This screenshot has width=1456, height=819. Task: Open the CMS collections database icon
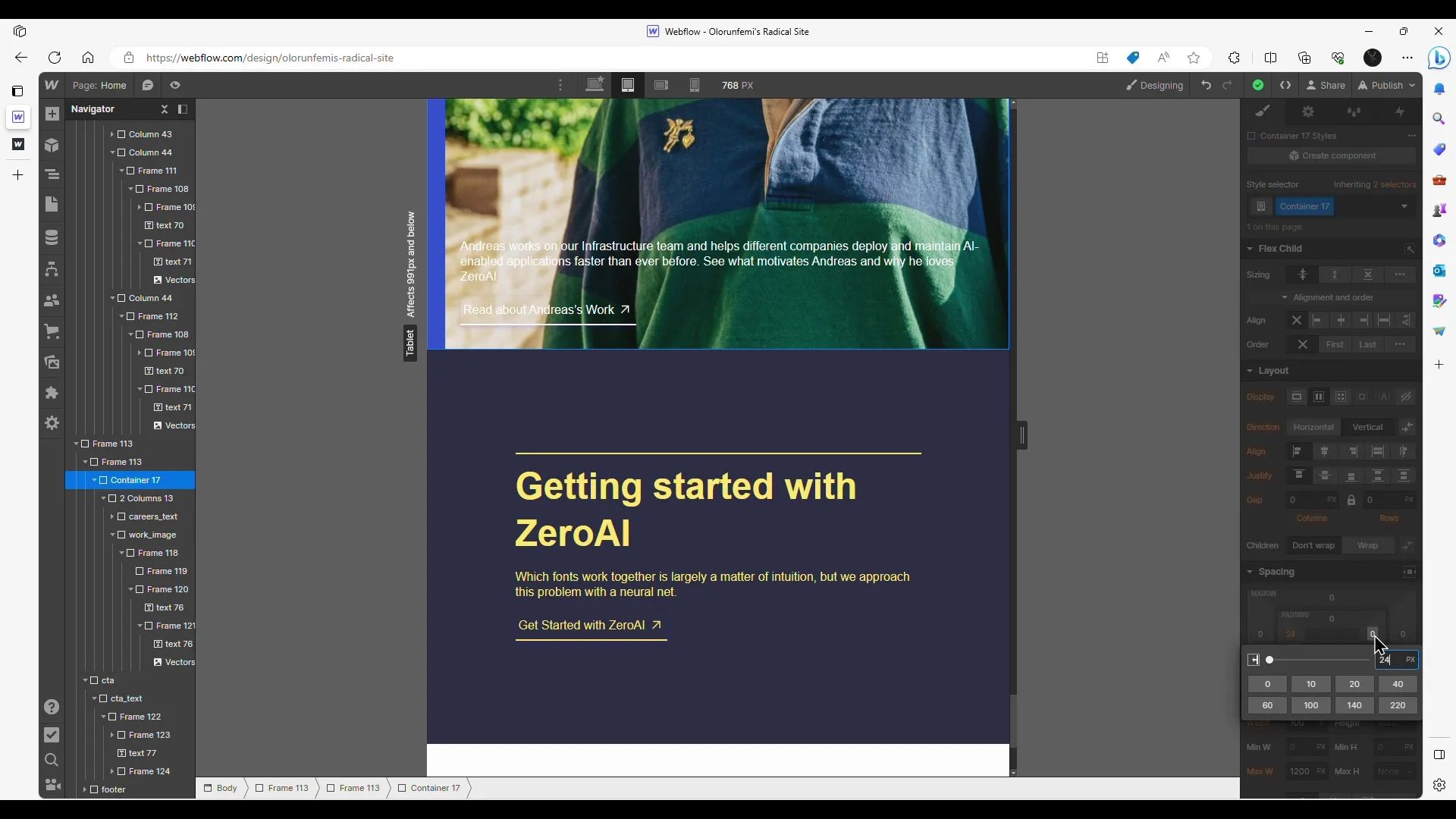pyautogui.click(x=52, y=238)
